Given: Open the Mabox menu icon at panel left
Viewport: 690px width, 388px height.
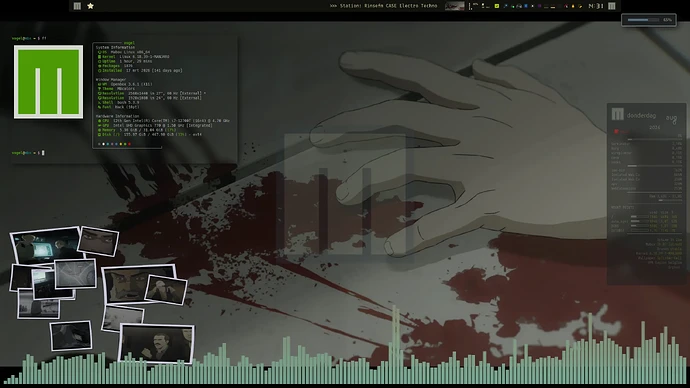Looking at the screenshot, I should [77, 6].
